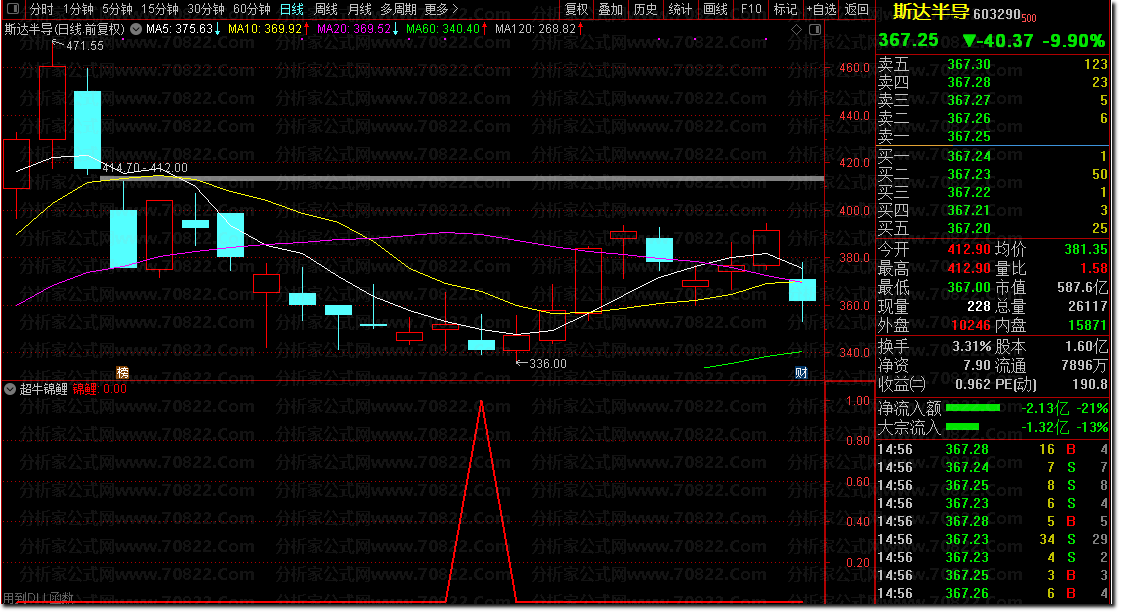
Task: Select the 日线 daily chart tab
Action: [x=292, y=9]
